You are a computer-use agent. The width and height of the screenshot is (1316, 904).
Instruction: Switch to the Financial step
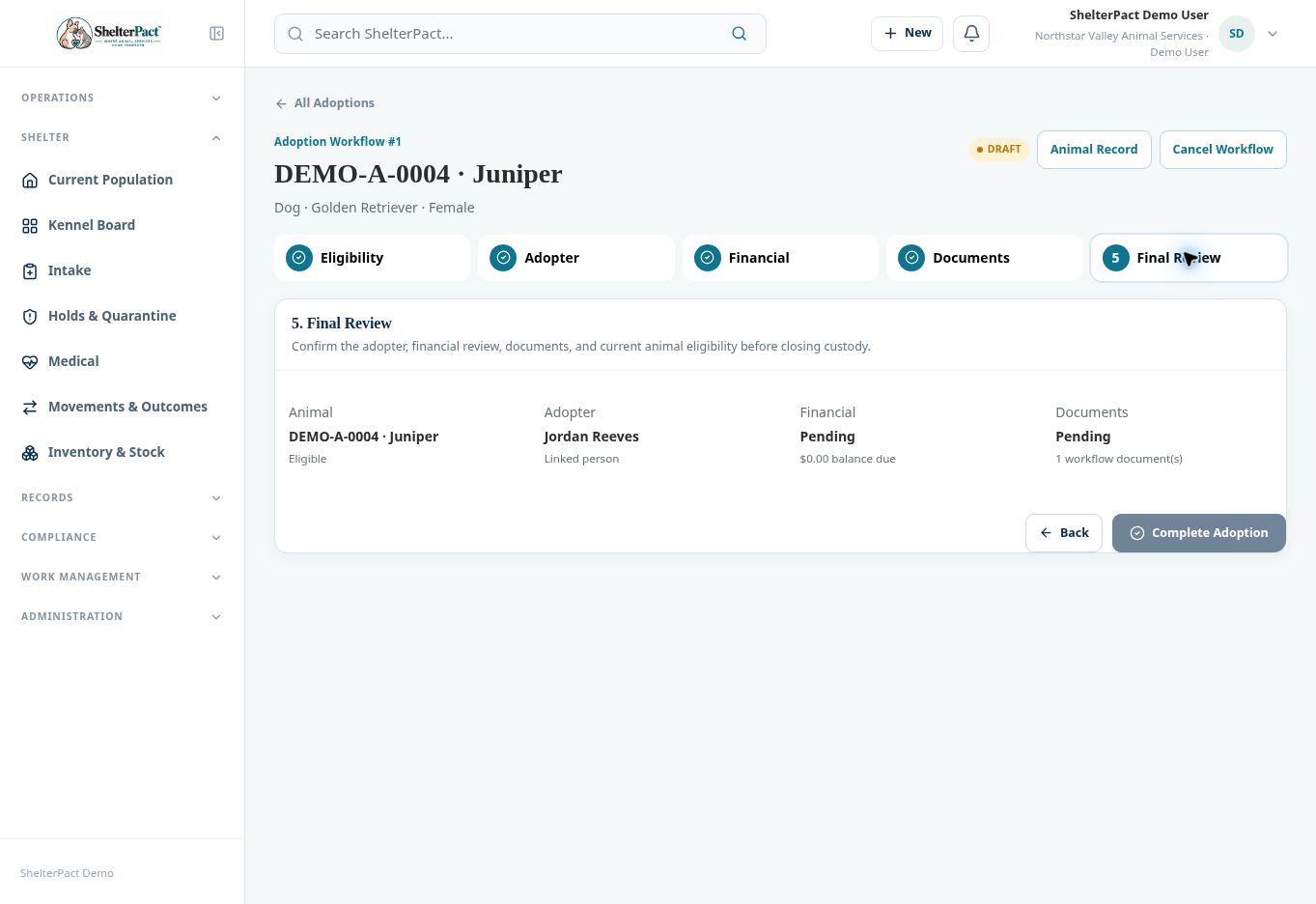click(780, 258)
